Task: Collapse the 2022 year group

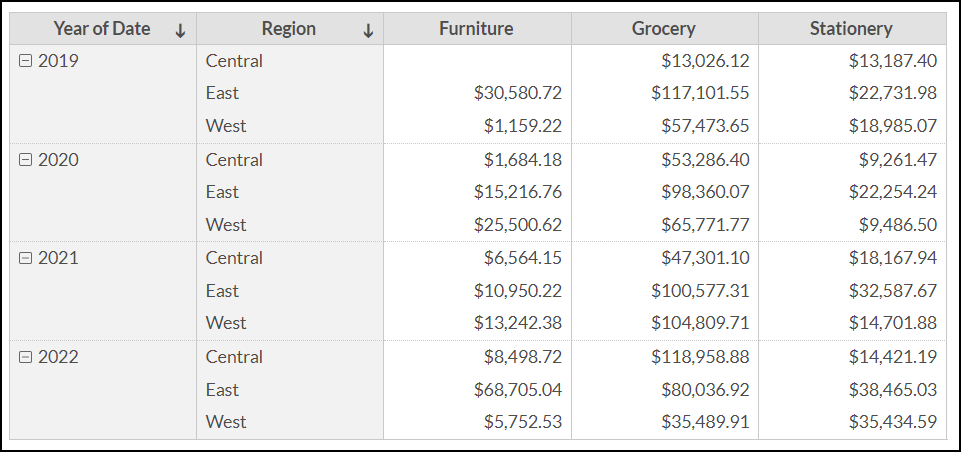Action: (26, 357)
